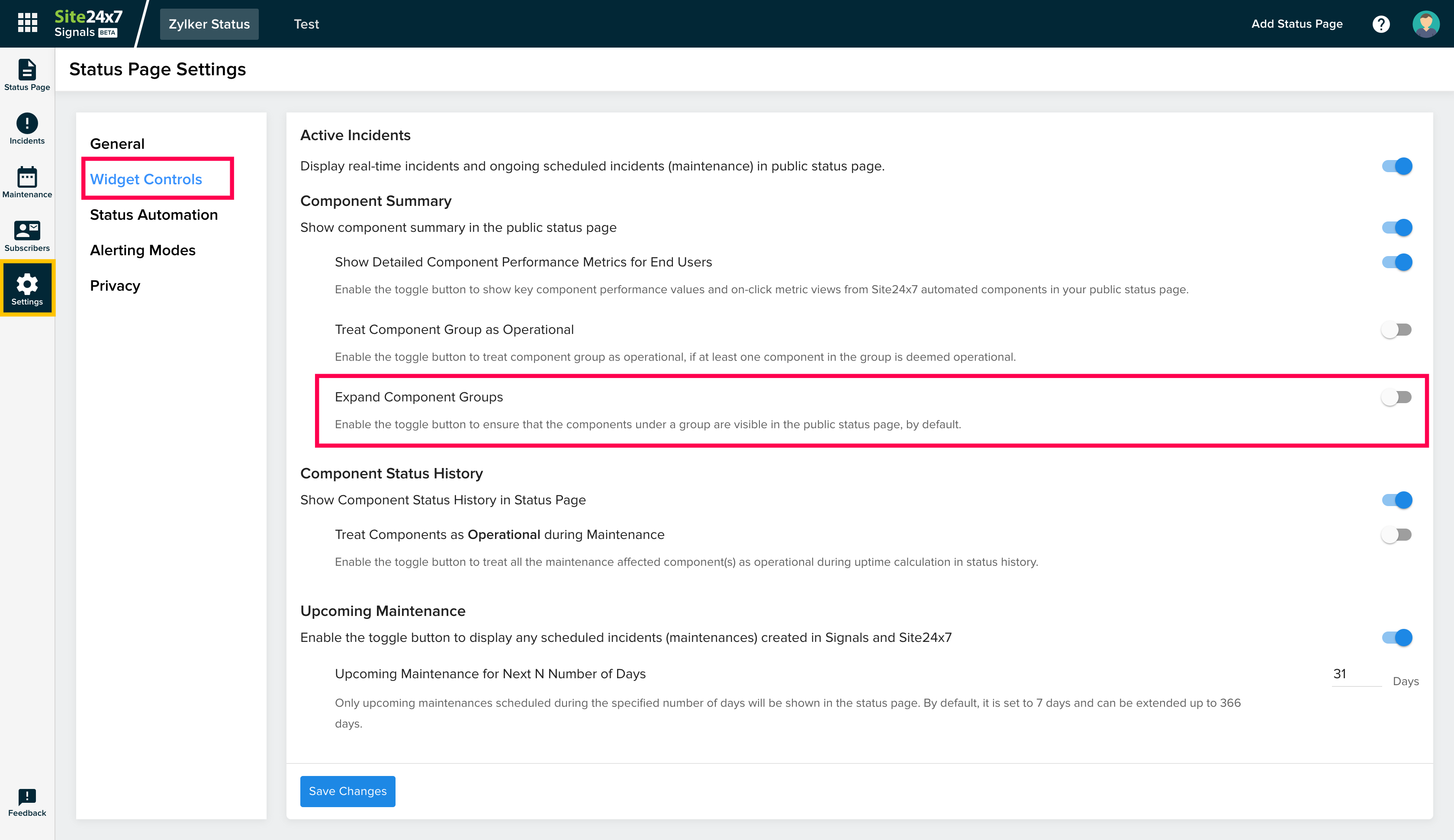Open the Status Automation settings section
Screen dimensions: 1454x840
point(154,215)
